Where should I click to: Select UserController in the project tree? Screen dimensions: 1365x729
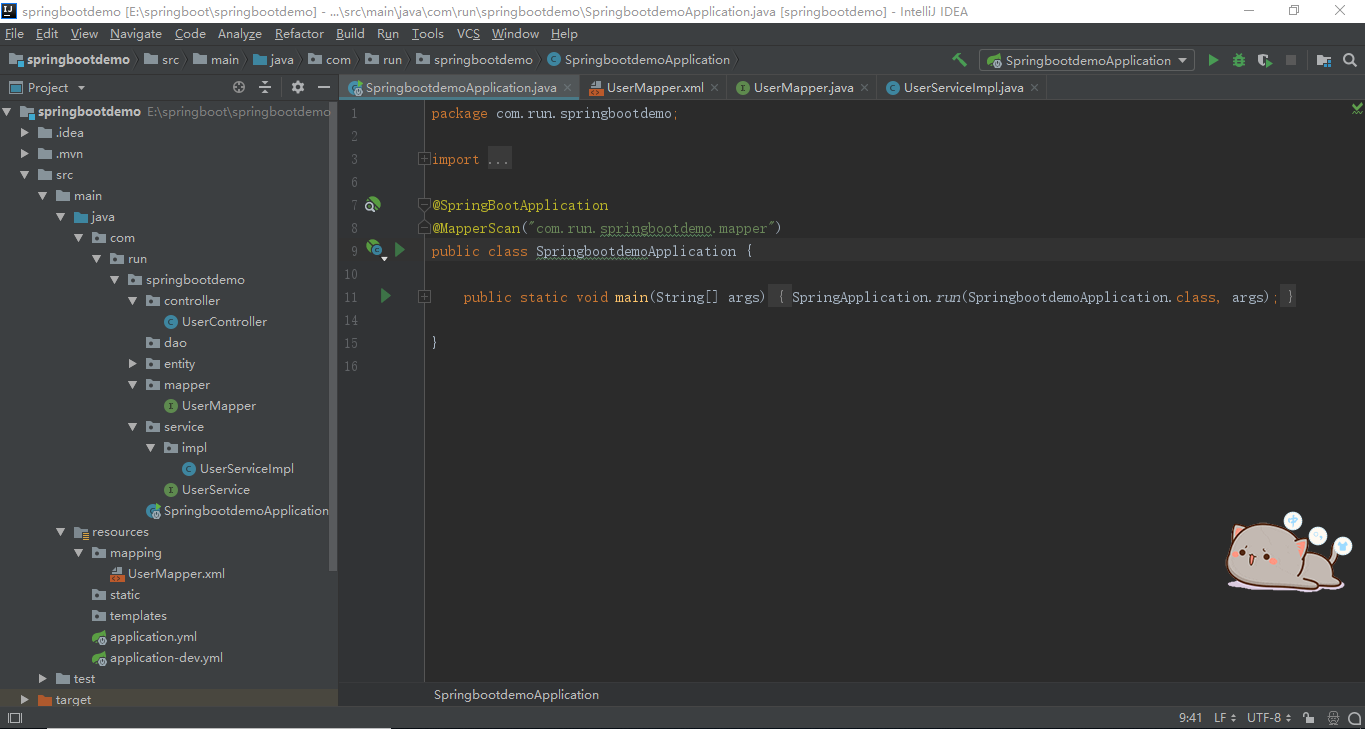coord(224,322)
